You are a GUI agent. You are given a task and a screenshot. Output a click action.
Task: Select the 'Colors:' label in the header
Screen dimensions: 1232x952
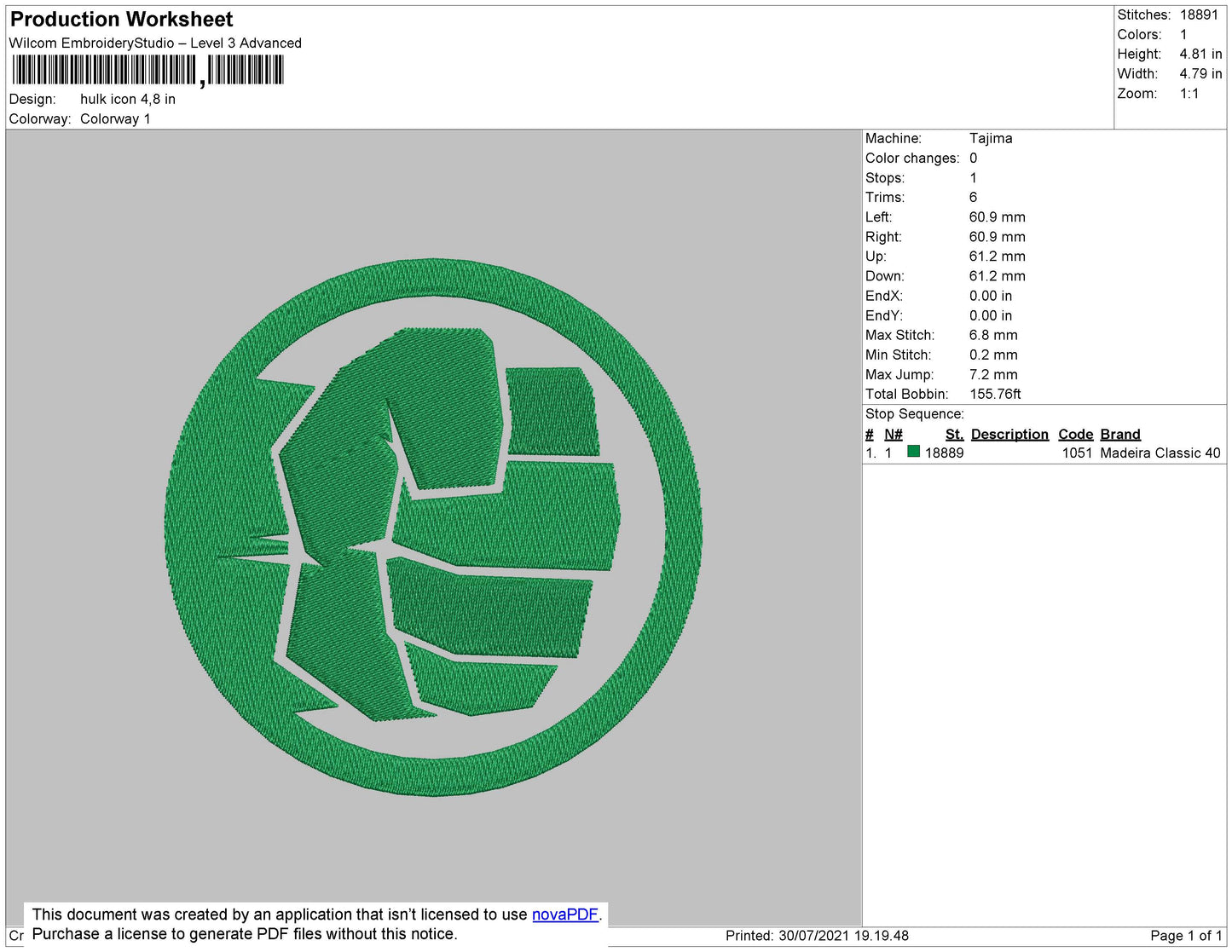click(1139, 34)
